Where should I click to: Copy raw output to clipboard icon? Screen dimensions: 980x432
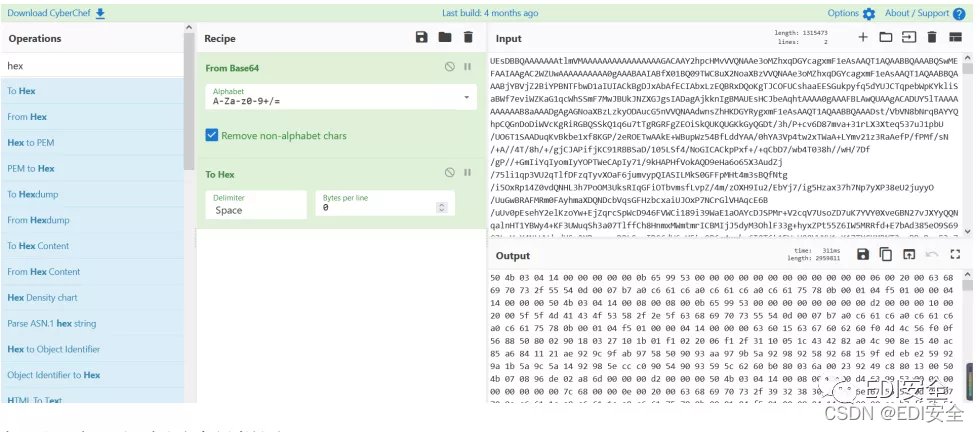coord(886,254)
